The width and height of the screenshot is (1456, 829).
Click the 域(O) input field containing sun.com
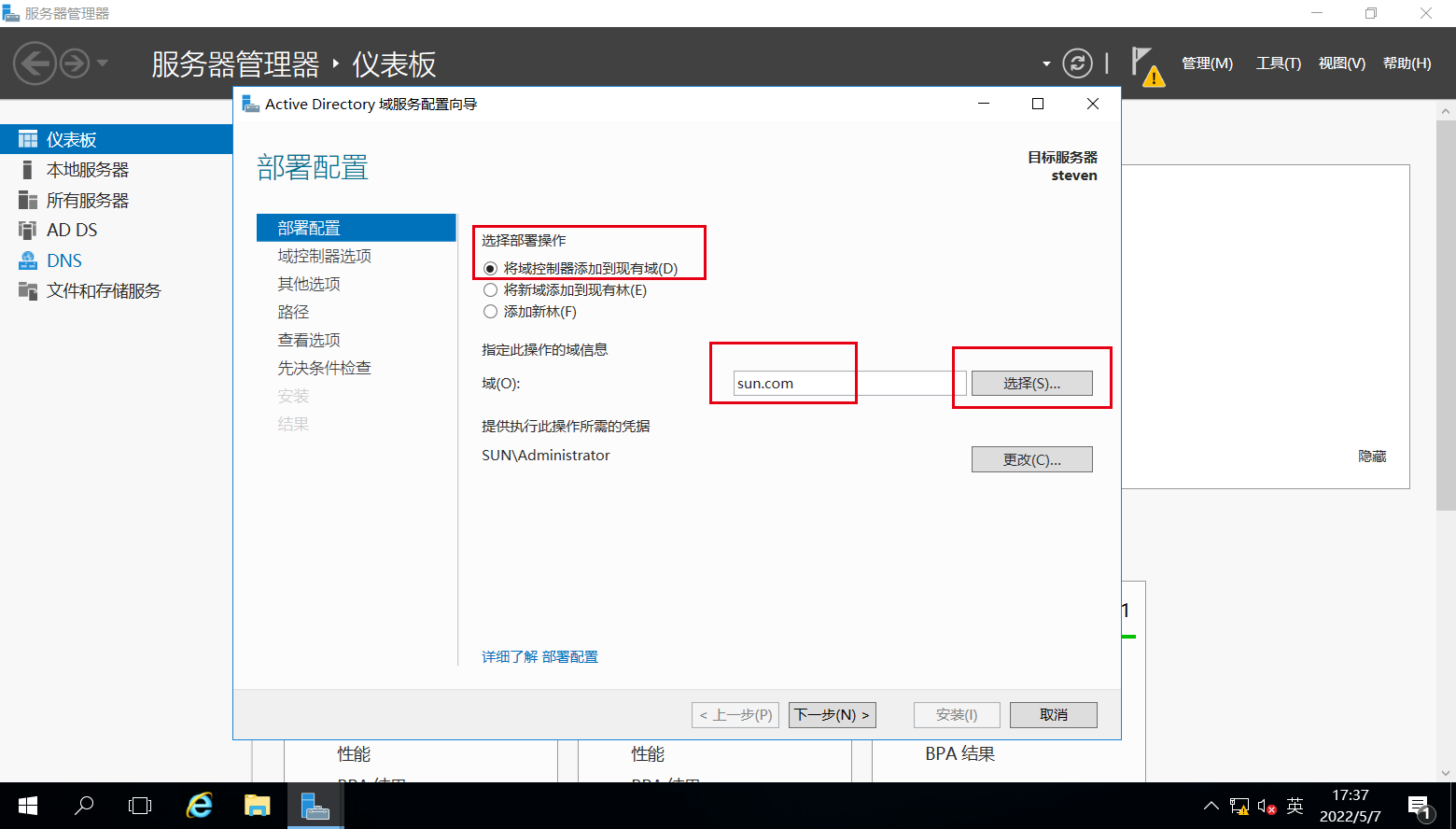849,383
